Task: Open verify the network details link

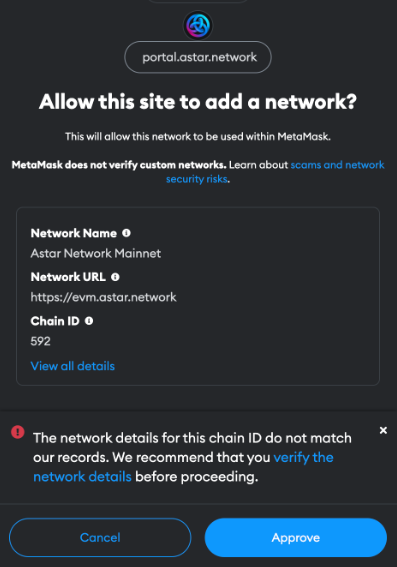Action: pyautogui.click(x=183, y=467)
